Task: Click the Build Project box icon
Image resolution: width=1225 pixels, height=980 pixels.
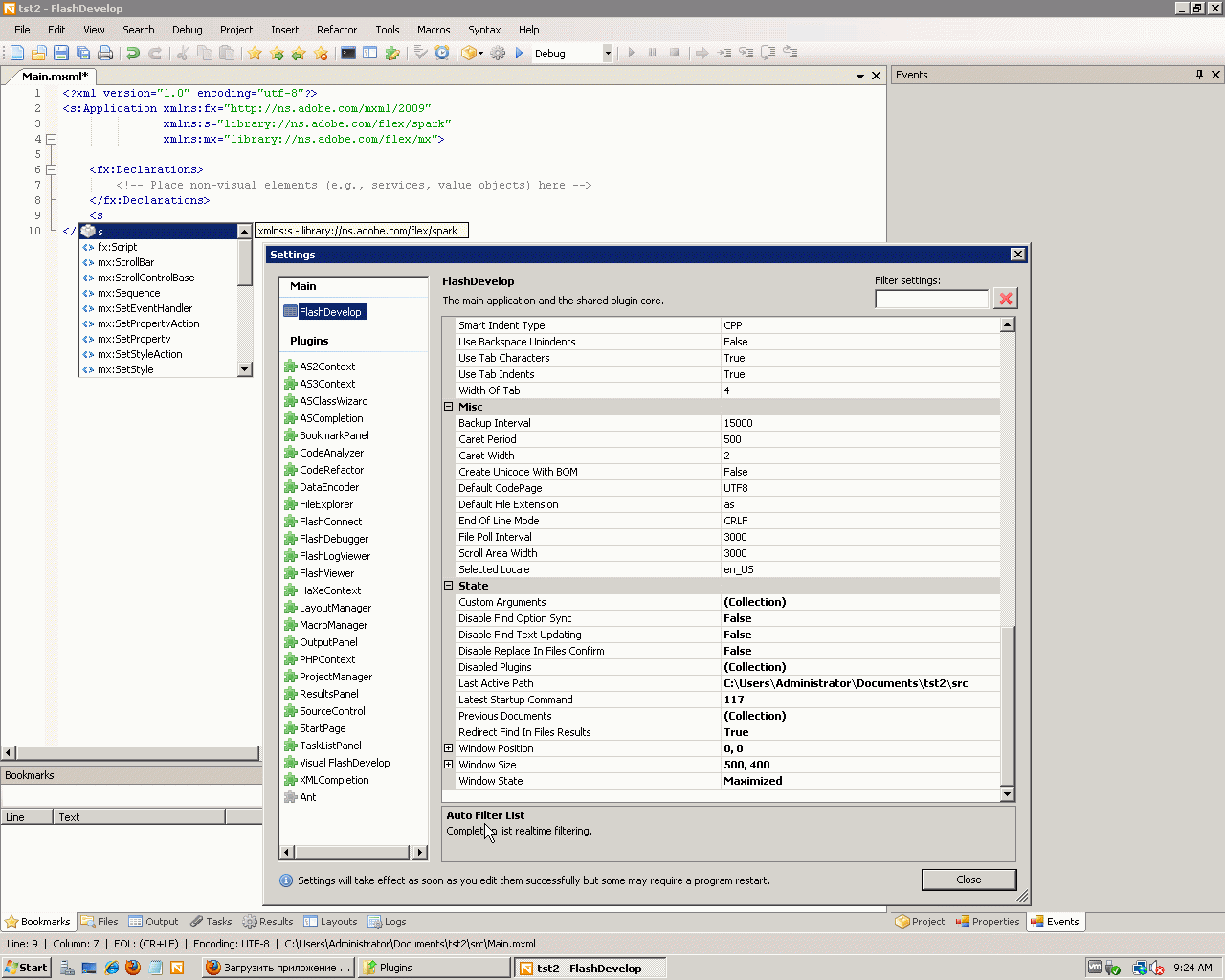Action: coord(469,54)
